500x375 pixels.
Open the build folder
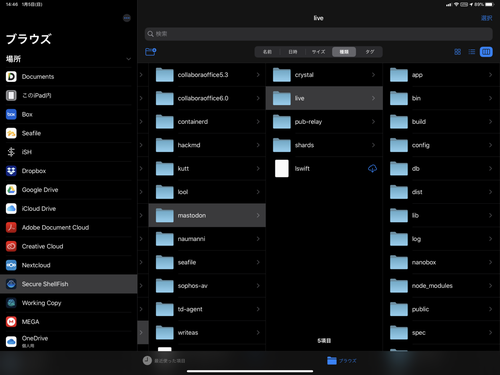[442, 122]
